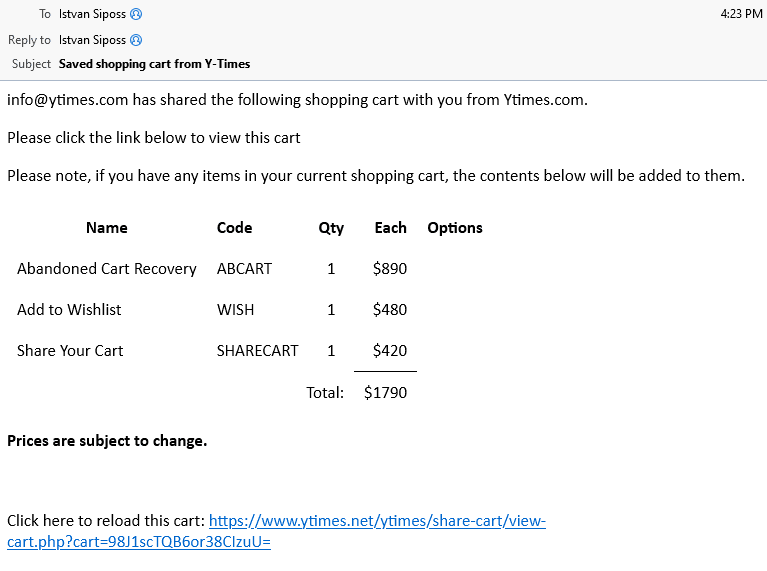The height and width of the screenshot is (571, 767).
Task: Open the ytimes.net share-cart link
Action: point(276,531)
